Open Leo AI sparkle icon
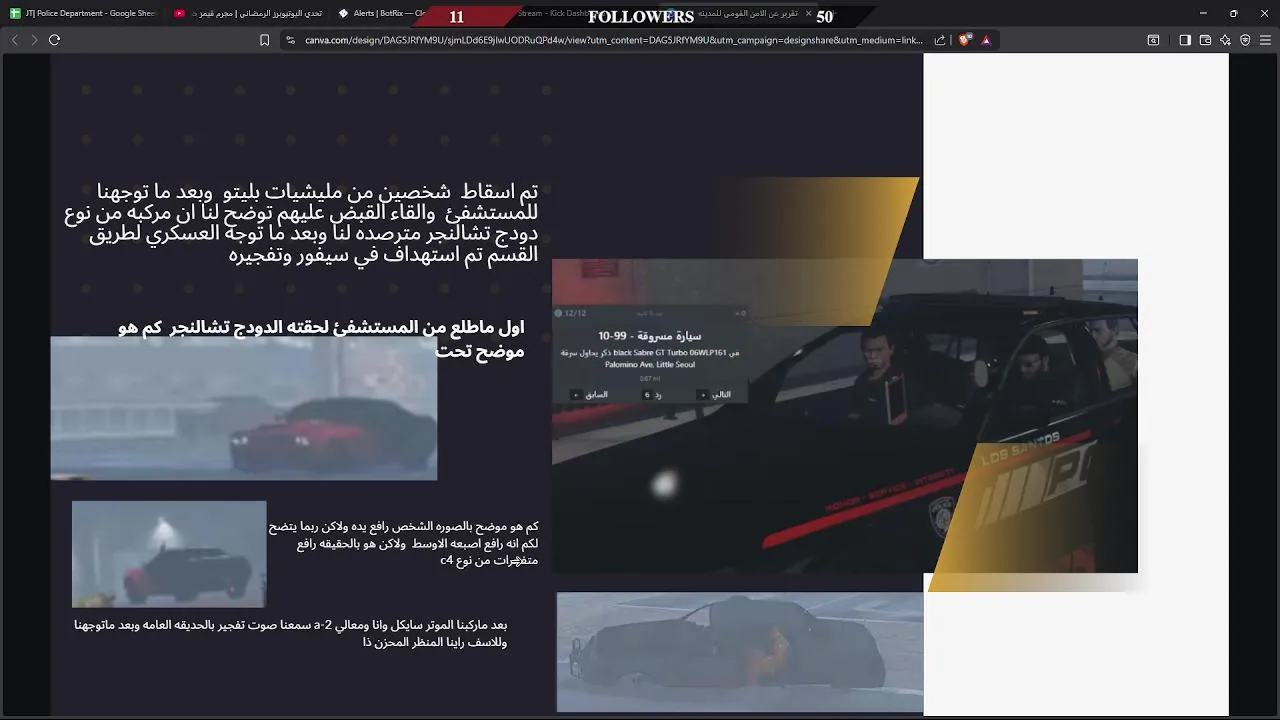 1225,40
